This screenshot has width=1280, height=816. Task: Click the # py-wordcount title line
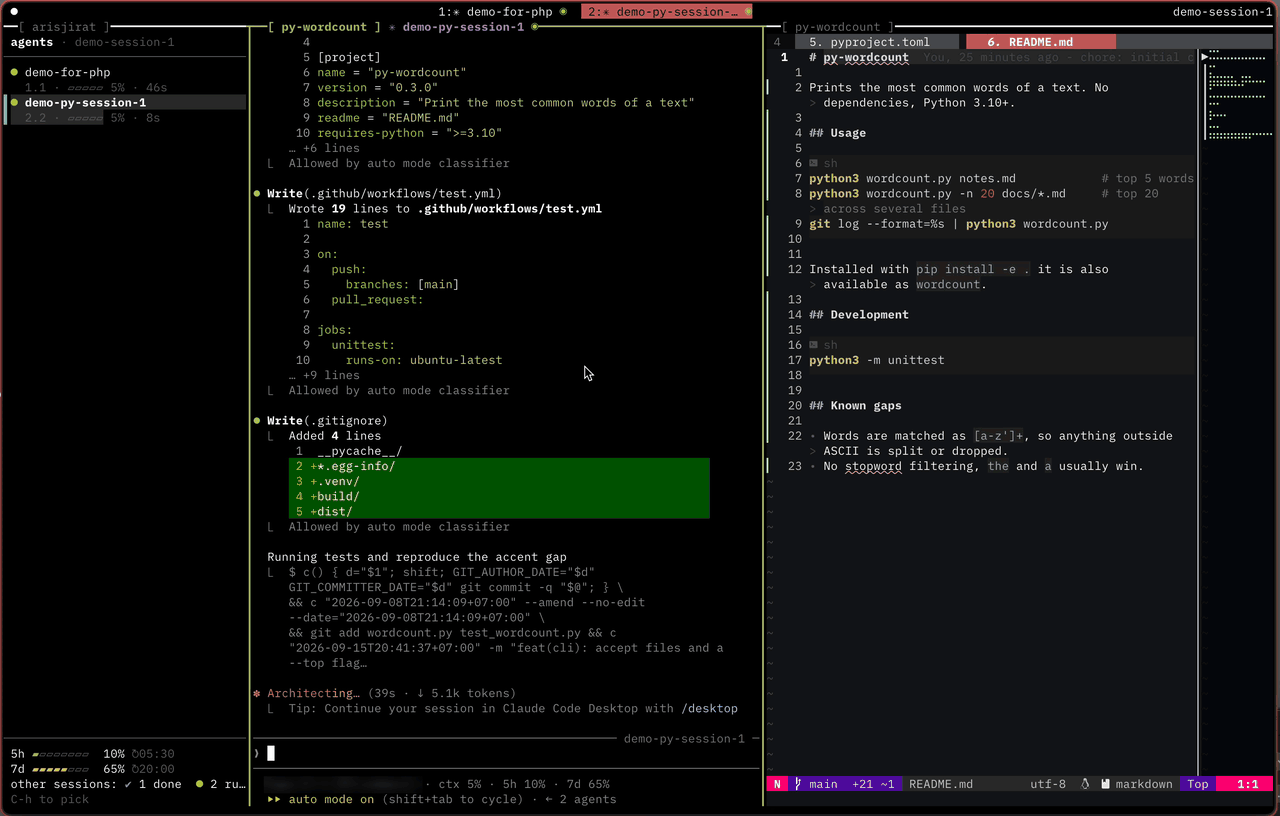(859, 57)
